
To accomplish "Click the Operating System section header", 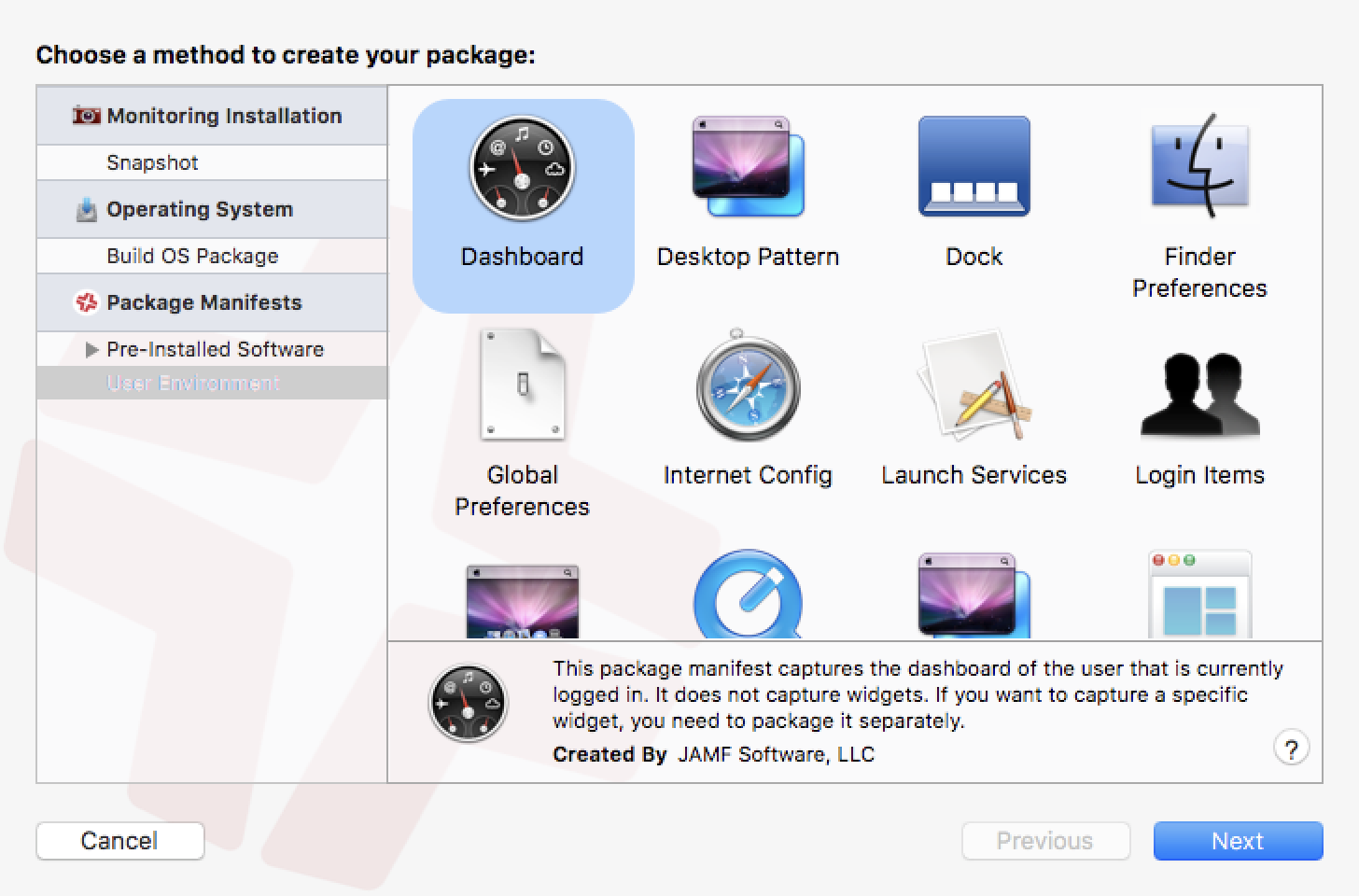I will [x=199, y=209].
